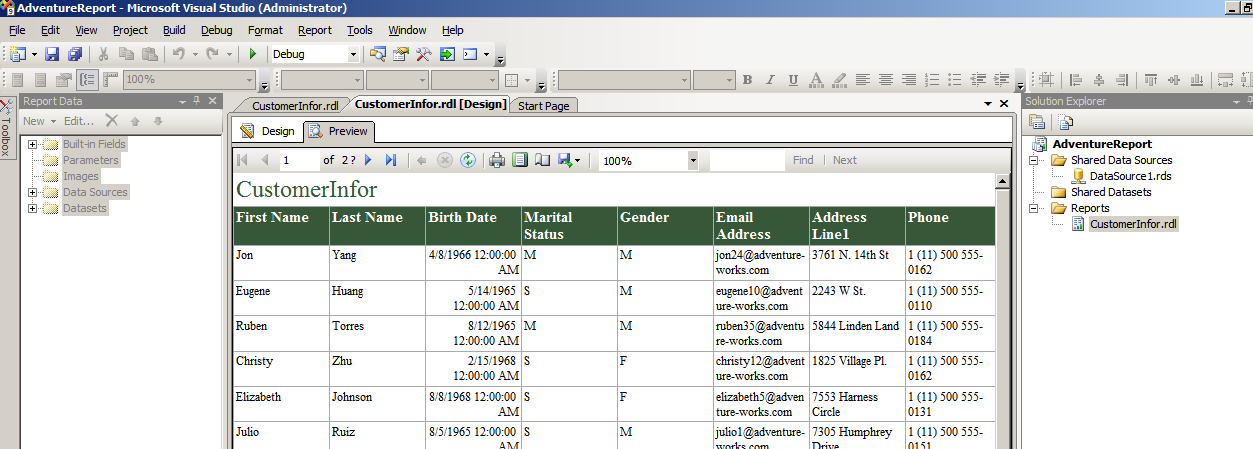This screenshot has height=449, width=1253.
Task: Open Solution Explorer from the main toolbar
Action: point(378,54)
